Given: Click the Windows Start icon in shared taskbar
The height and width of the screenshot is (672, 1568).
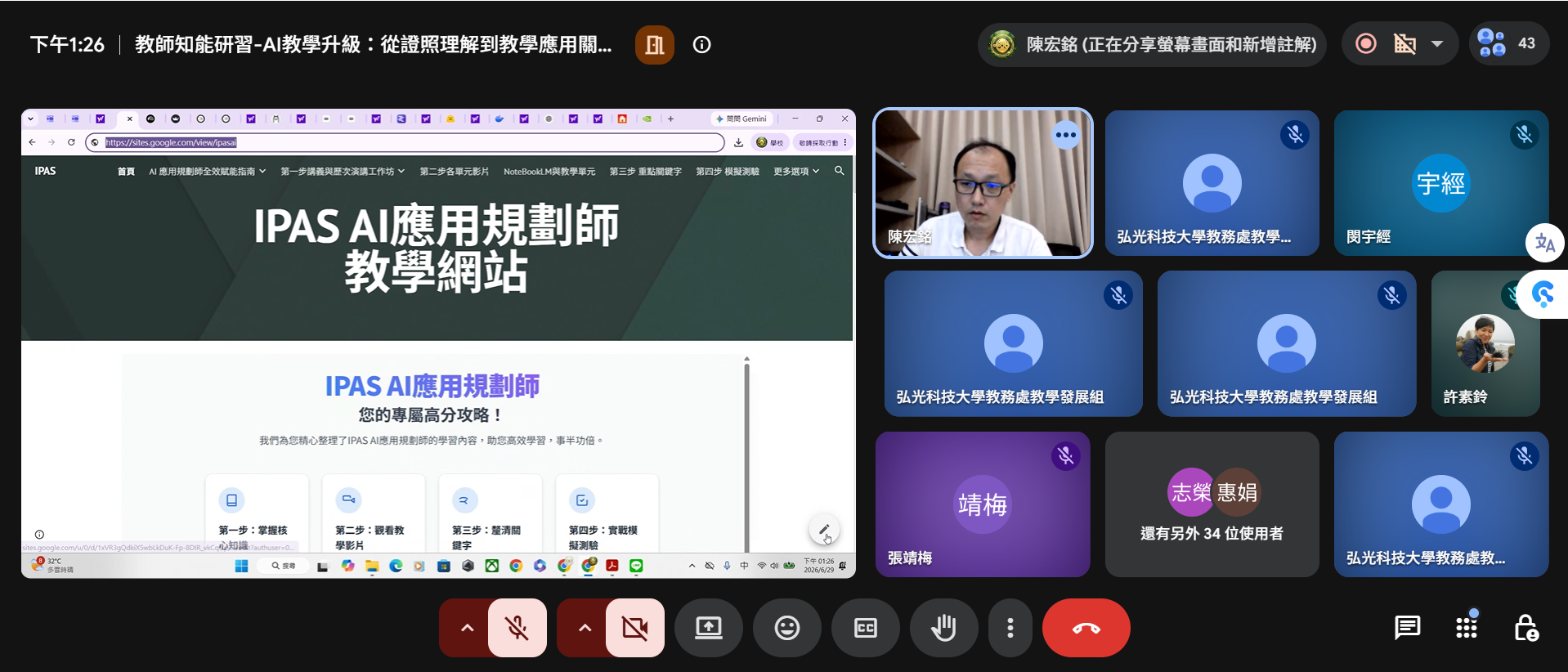Looking at the screenshot, I should [241, 566].
